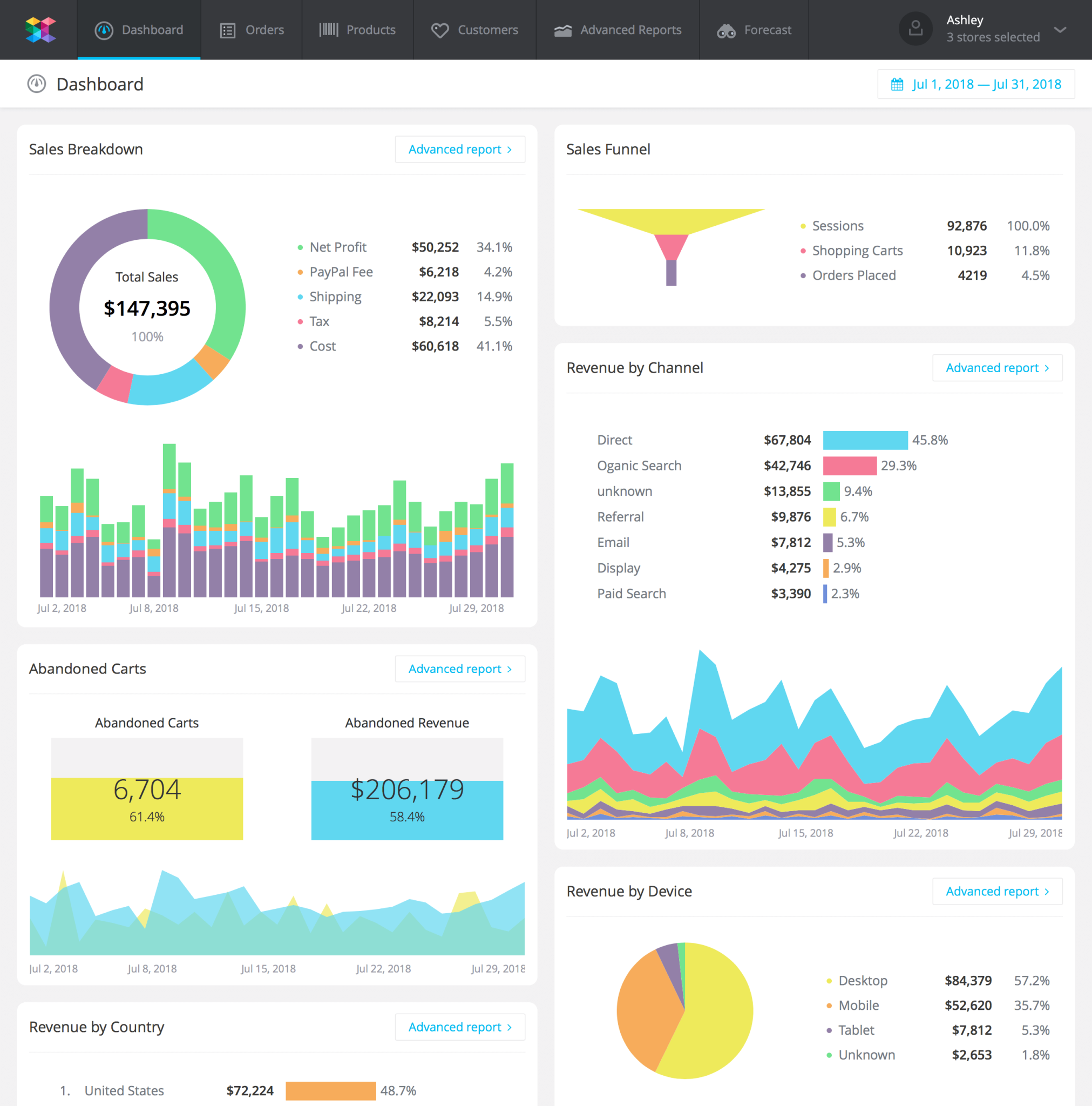Viewport: 1092px width, 1106px height.
Task: Expand the Ashley stores selector dropdown
Action: [x=1060, y=30]
